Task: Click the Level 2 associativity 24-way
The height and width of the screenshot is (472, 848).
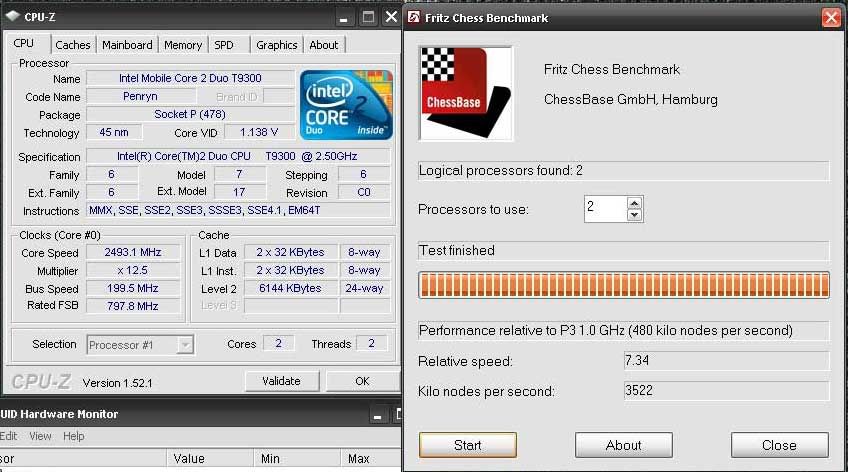Action: coord(365,288)
